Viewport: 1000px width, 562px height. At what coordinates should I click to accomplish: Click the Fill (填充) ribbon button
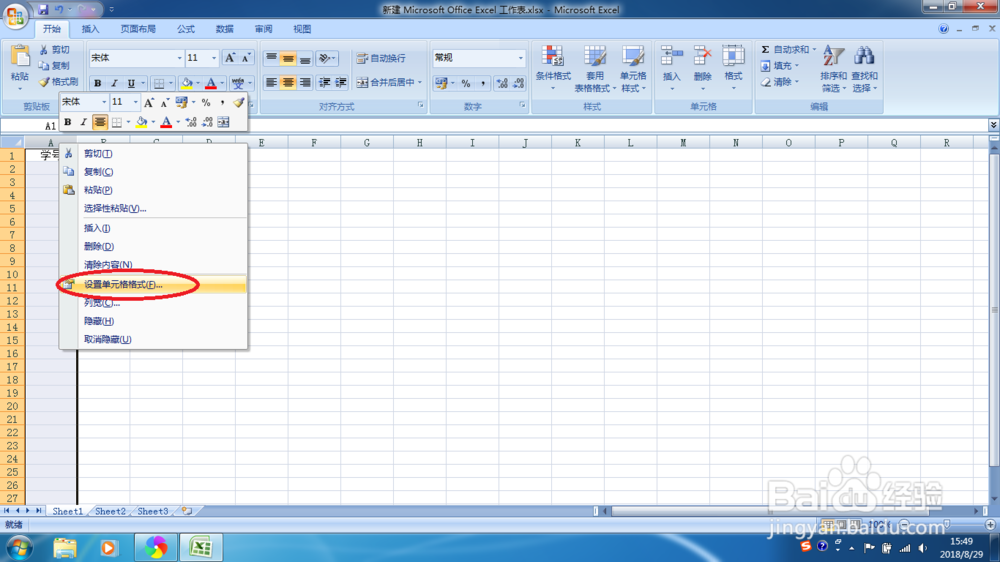coord(779,66)
